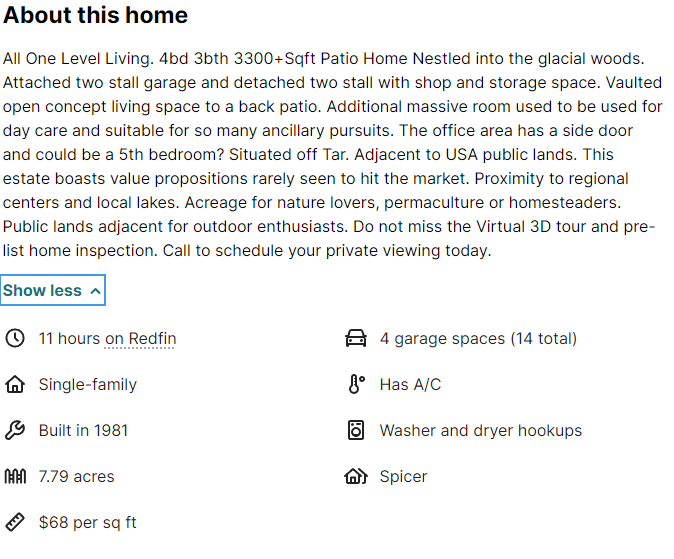
Task: Click the wrench icon beside Built in 1981
Action: pyautogui.click(x=15, y=430)
